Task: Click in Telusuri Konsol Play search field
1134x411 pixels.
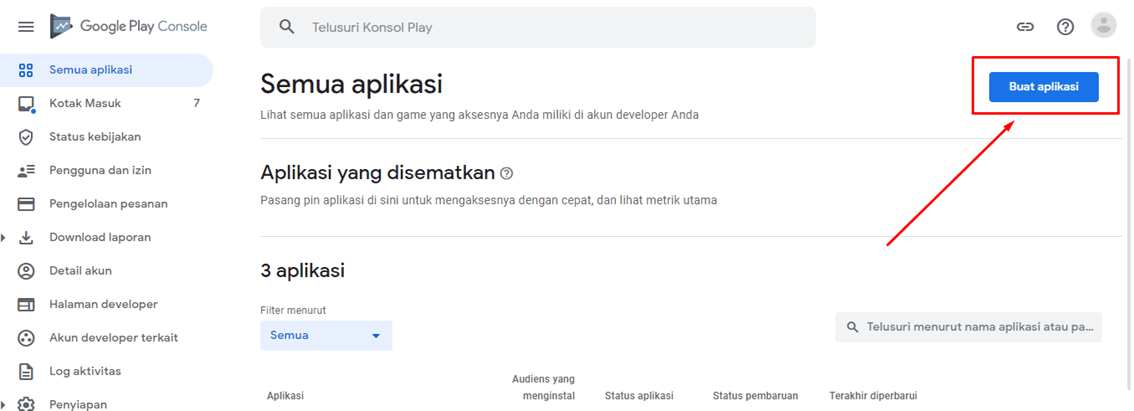Action: click(538, 27)
